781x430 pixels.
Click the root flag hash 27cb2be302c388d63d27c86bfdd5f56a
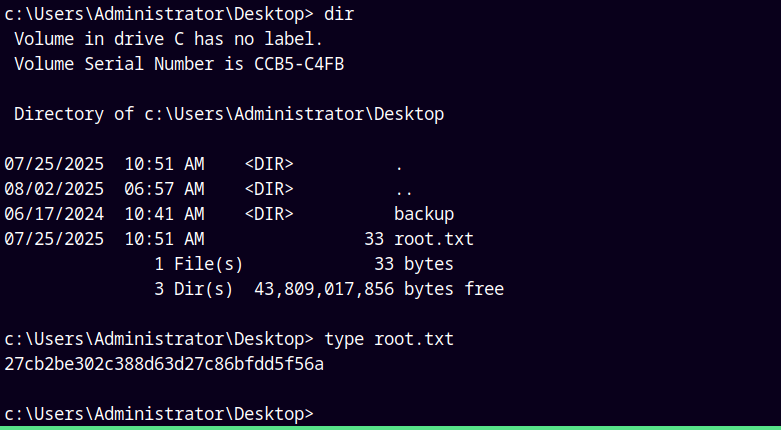pyautogui.click(x=164, y=364)
